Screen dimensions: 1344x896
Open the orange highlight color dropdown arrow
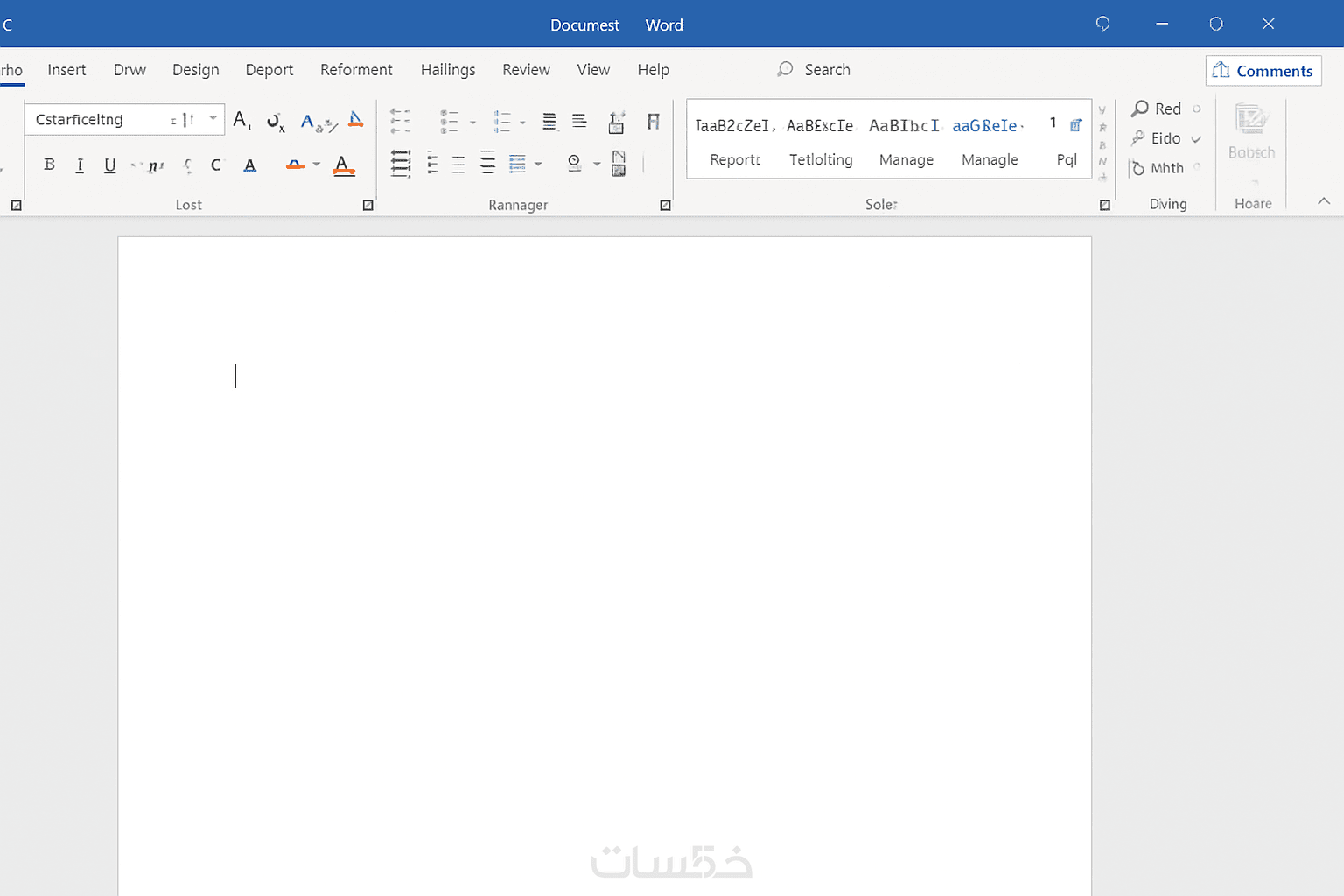pyautogui.click(x=317, y=164)
